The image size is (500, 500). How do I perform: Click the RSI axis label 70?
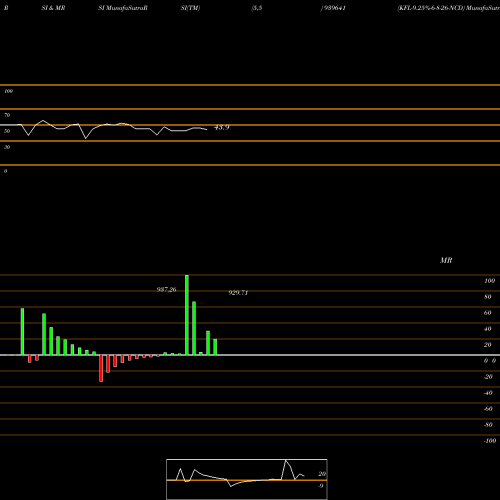click(7, 115)
